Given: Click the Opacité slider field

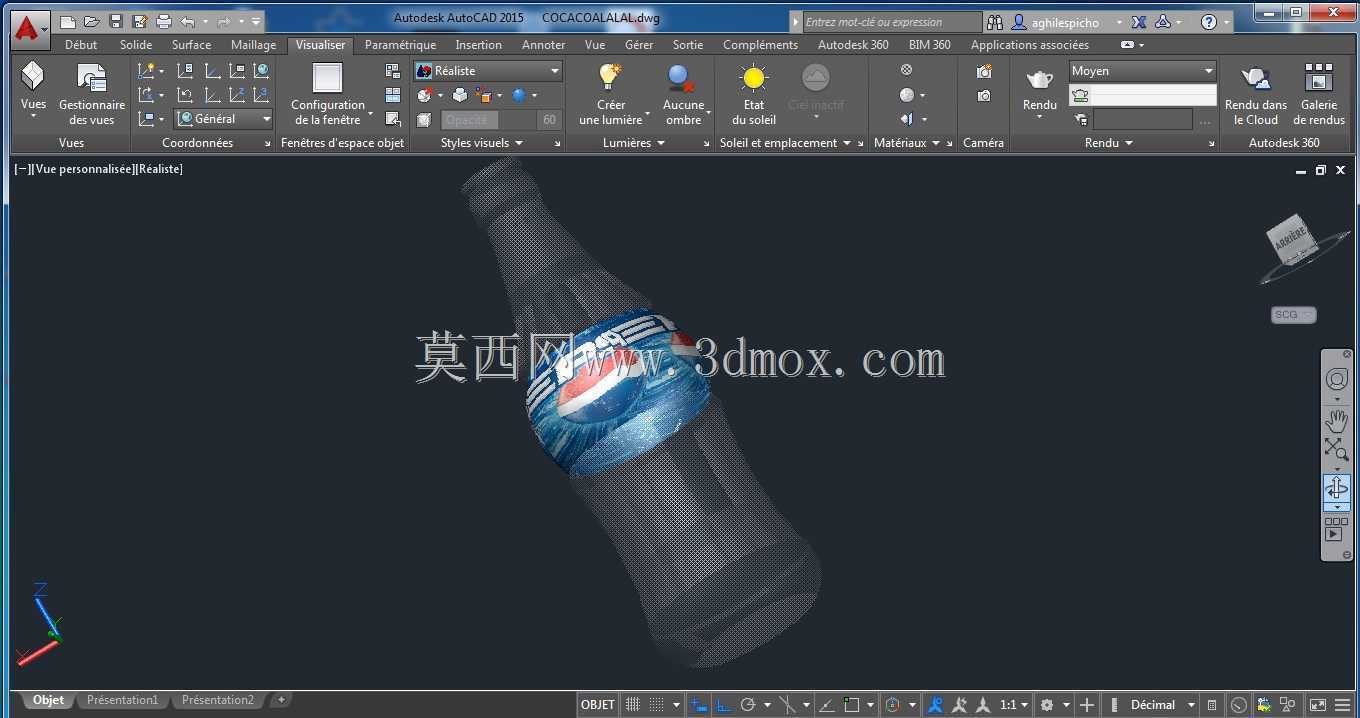Looking at the screenshot, I should 488,120.
